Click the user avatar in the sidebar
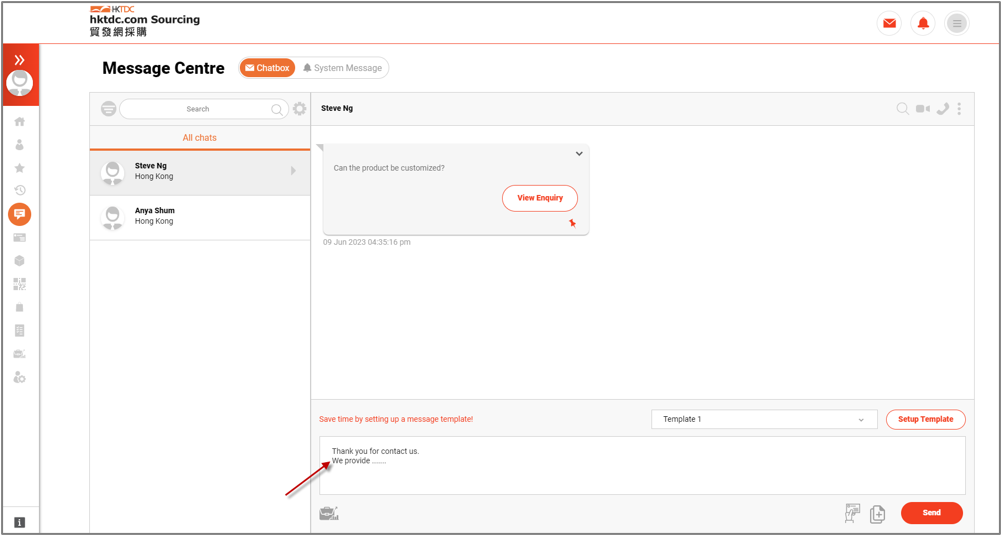The width and height of the screenshot is (1002, 537). (20, 83)
